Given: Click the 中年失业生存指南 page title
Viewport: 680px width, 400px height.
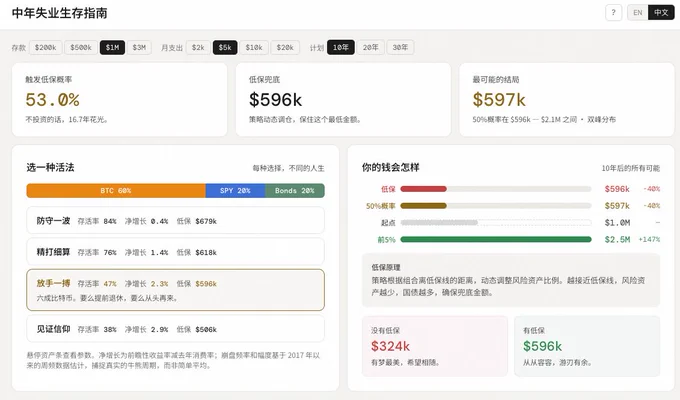Looking at the screenshot, I should pyautogui.click(x=59, y=13).
